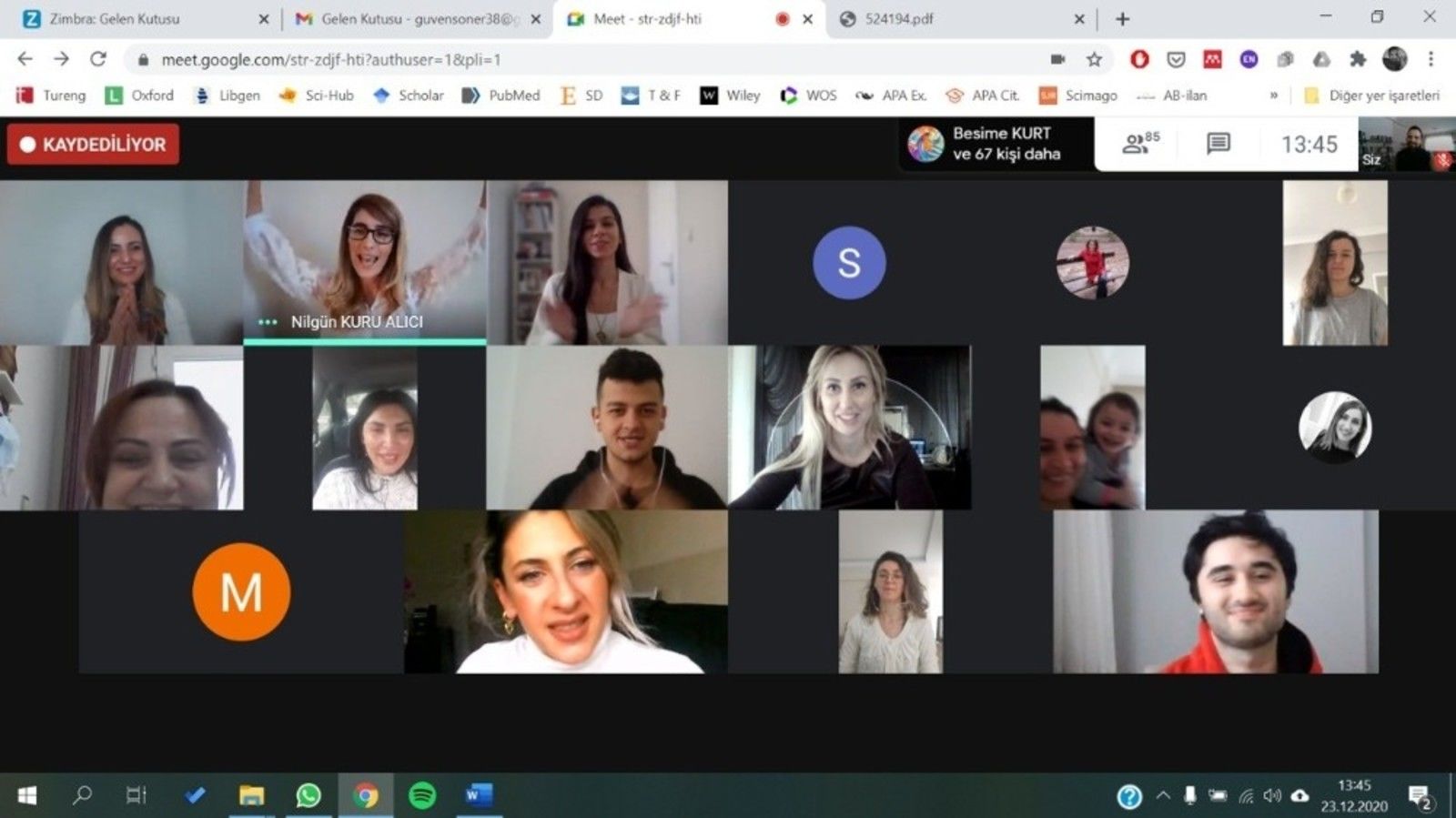Screen dimensions: 1456x818
Task: Click the KAYDEDİLİYOR recording indicator
Action: point(93,144)
